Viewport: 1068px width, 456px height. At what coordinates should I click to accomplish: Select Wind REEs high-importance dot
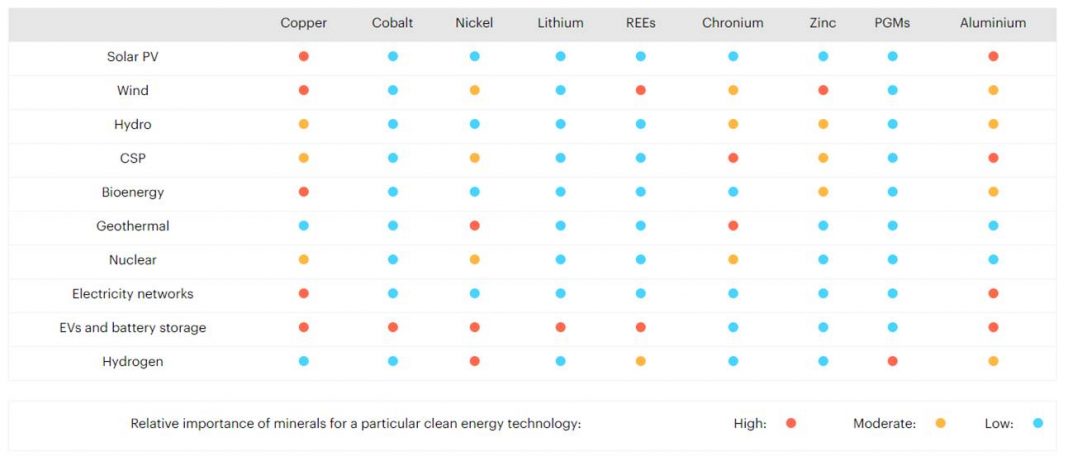[640, 90]
